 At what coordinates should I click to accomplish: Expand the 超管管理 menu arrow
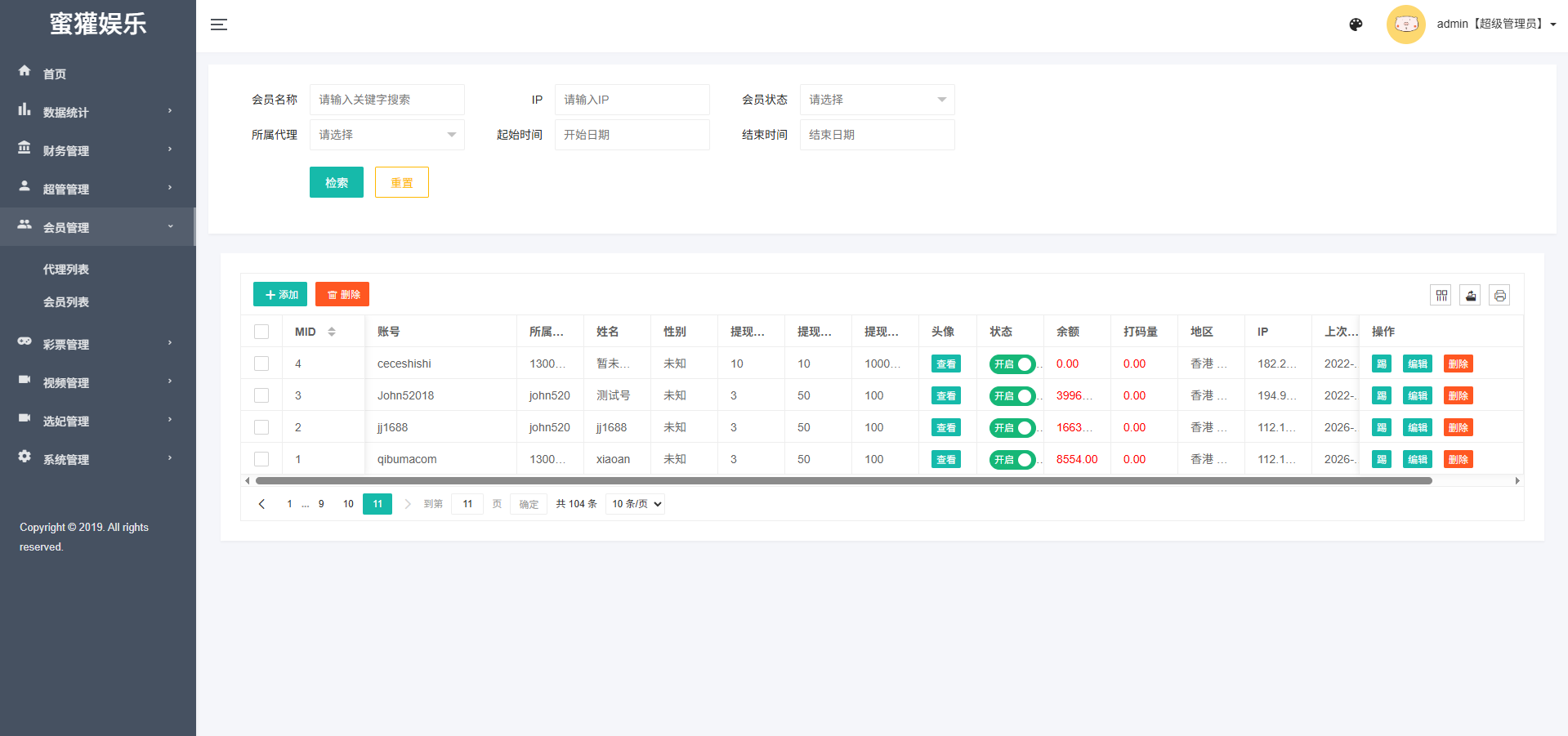170,188
